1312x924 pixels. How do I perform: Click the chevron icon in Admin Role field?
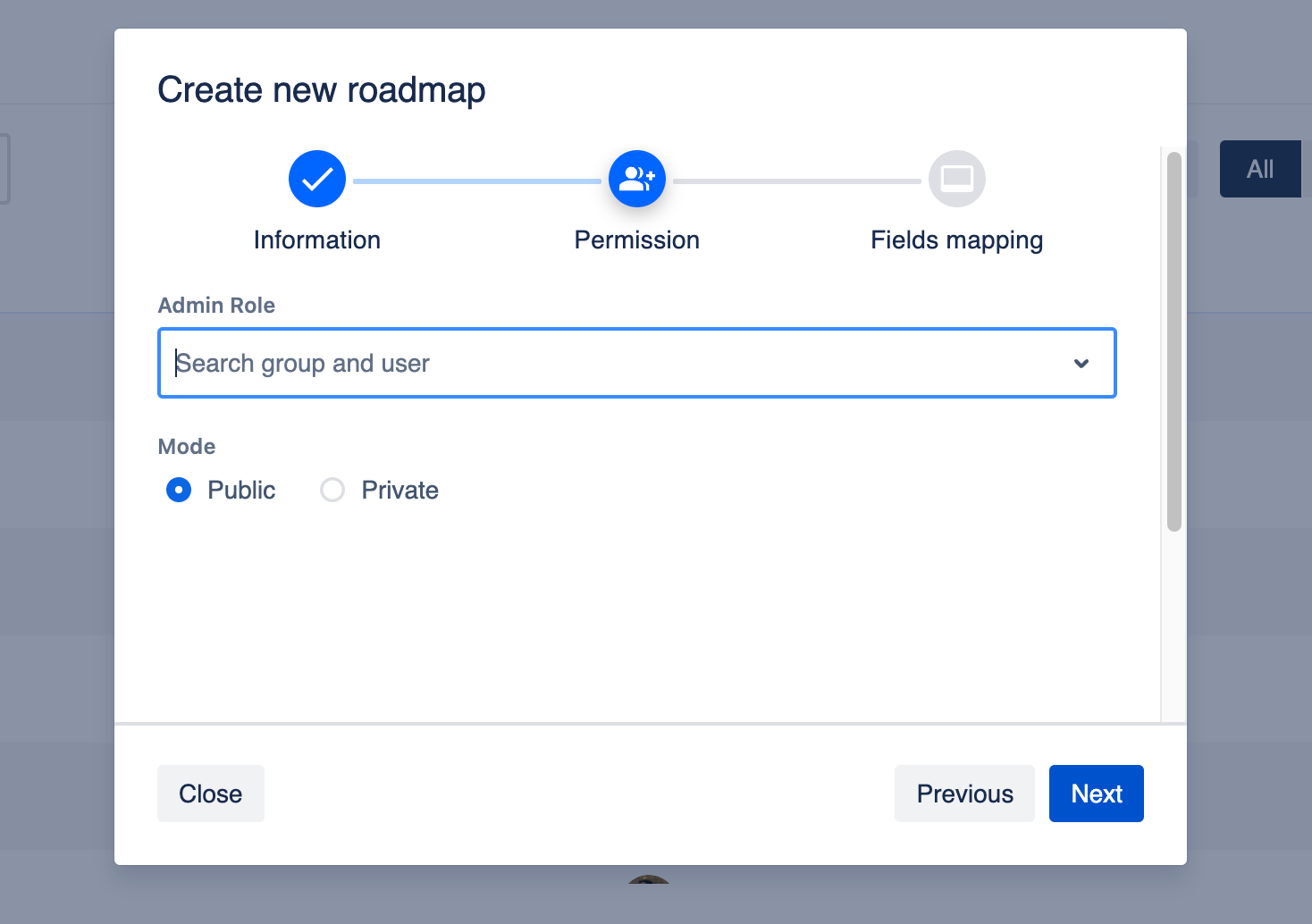click(1081, 363)
